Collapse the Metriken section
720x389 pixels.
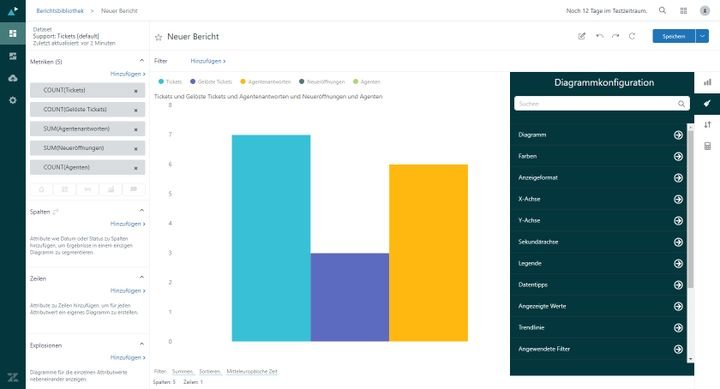[141, 61]
